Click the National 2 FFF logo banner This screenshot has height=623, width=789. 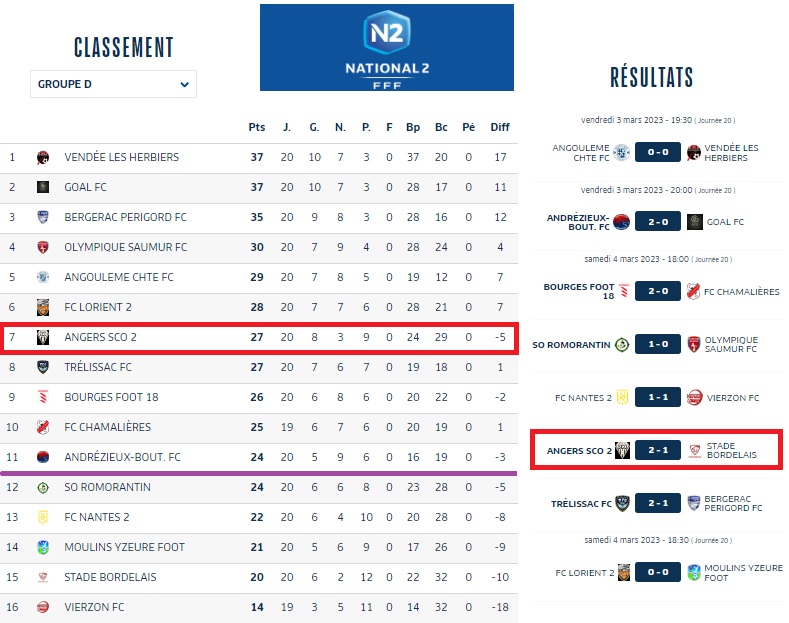click(386, 48)
